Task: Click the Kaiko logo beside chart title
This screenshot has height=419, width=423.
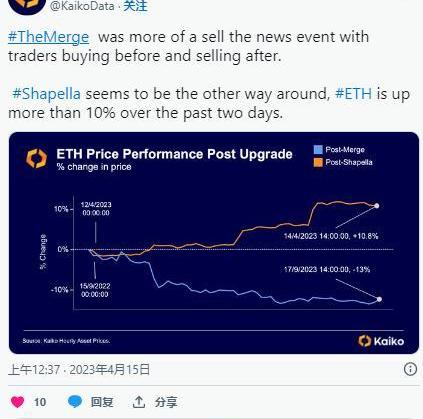Action: click(x=37, y=158)
